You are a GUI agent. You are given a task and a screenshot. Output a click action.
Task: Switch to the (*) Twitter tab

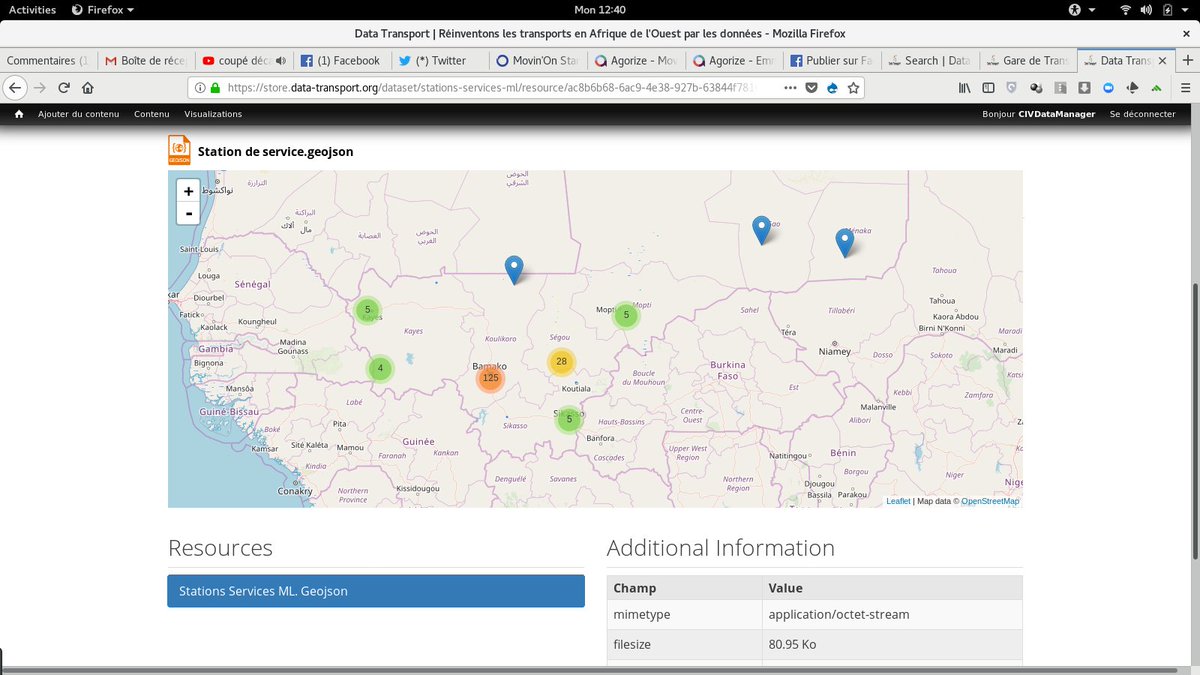click(x=439, y=61)
